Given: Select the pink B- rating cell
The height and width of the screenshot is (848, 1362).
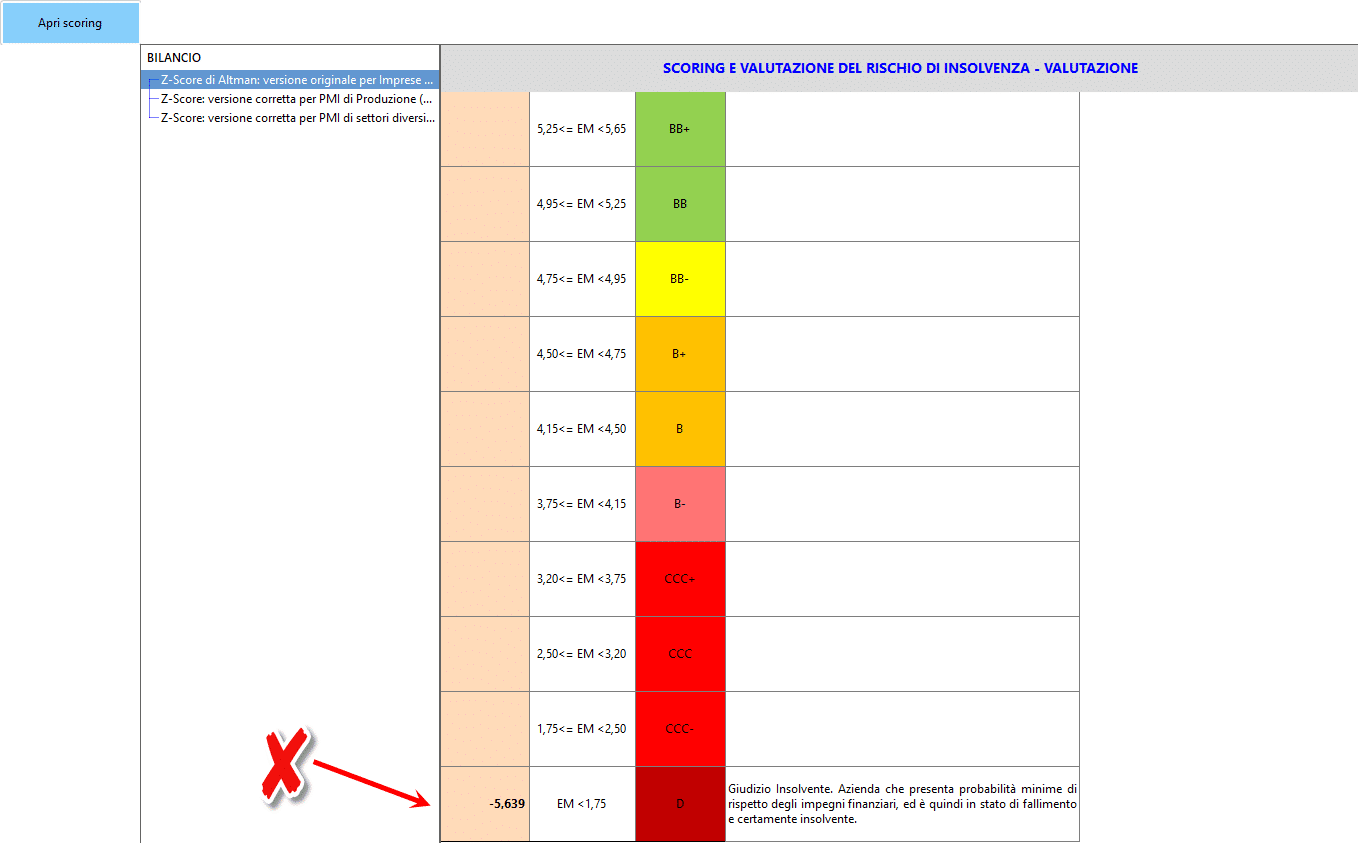Looking at the screenshot, I should (x=680, y=504).
